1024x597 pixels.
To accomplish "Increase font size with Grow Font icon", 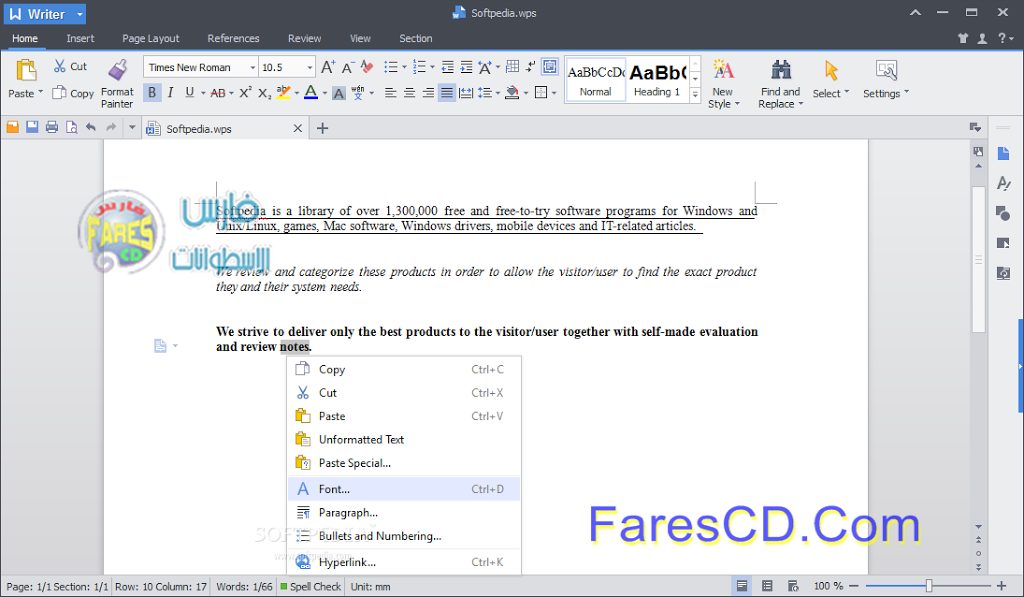I will [x=328, y=67].
